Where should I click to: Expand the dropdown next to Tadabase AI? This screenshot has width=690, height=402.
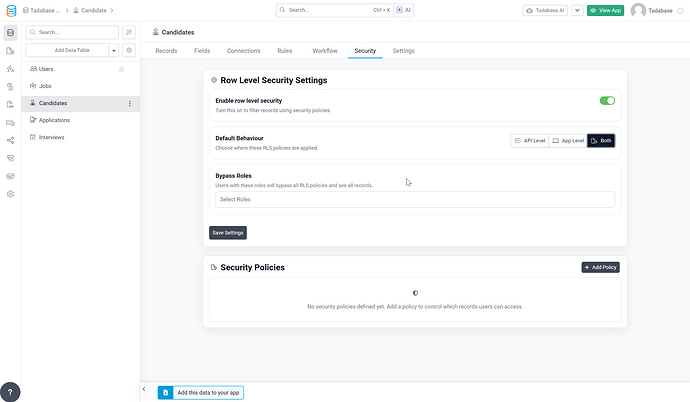[577, 11]
